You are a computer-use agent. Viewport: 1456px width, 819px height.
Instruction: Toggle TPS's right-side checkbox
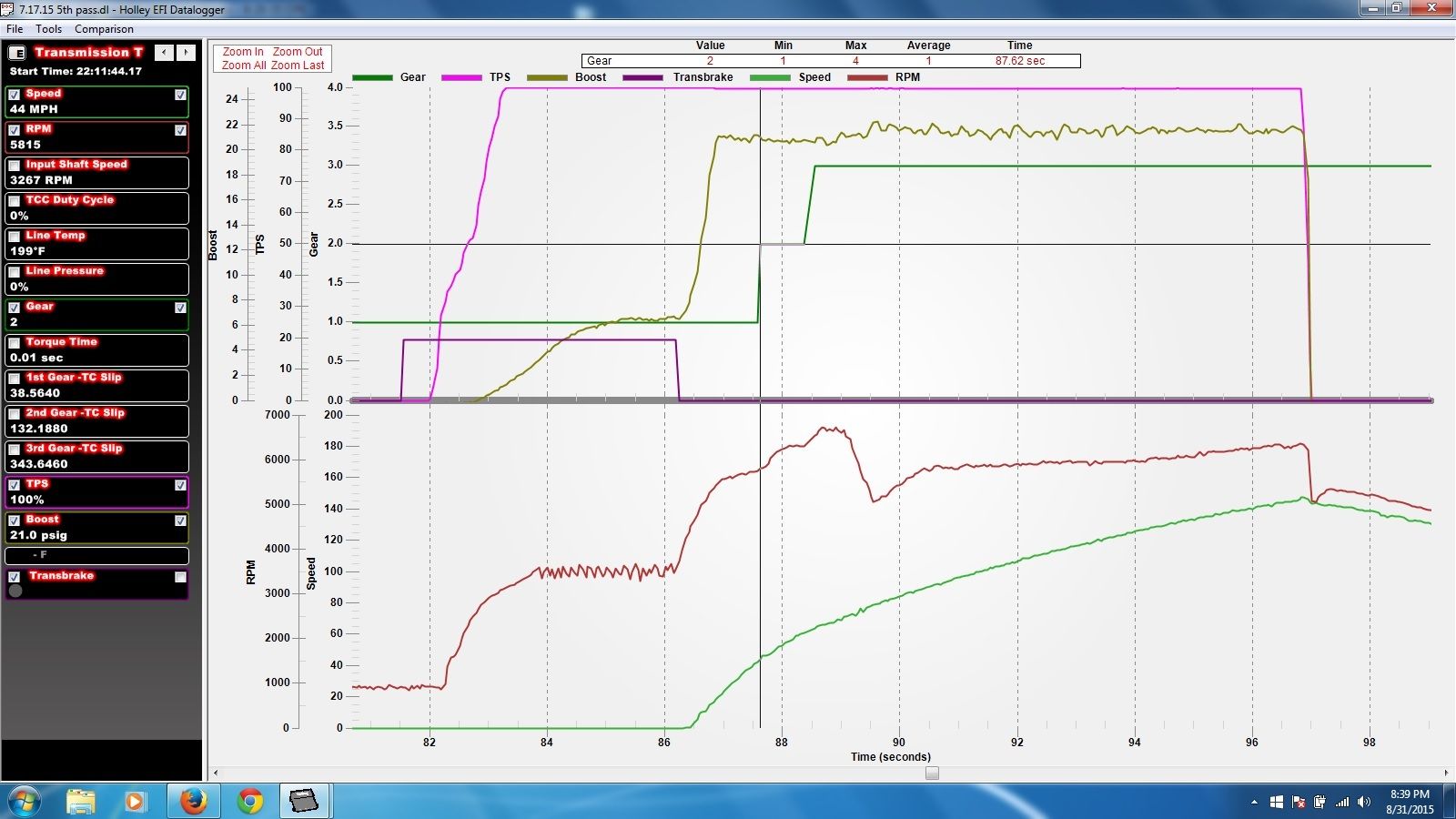point(180,485)
